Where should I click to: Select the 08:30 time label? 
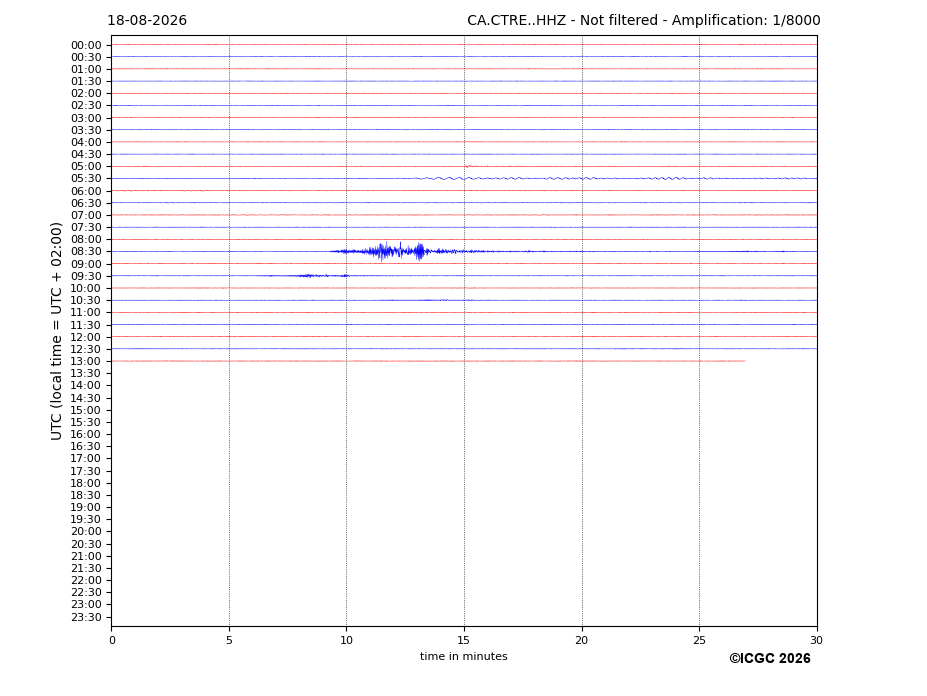(86, 252)
